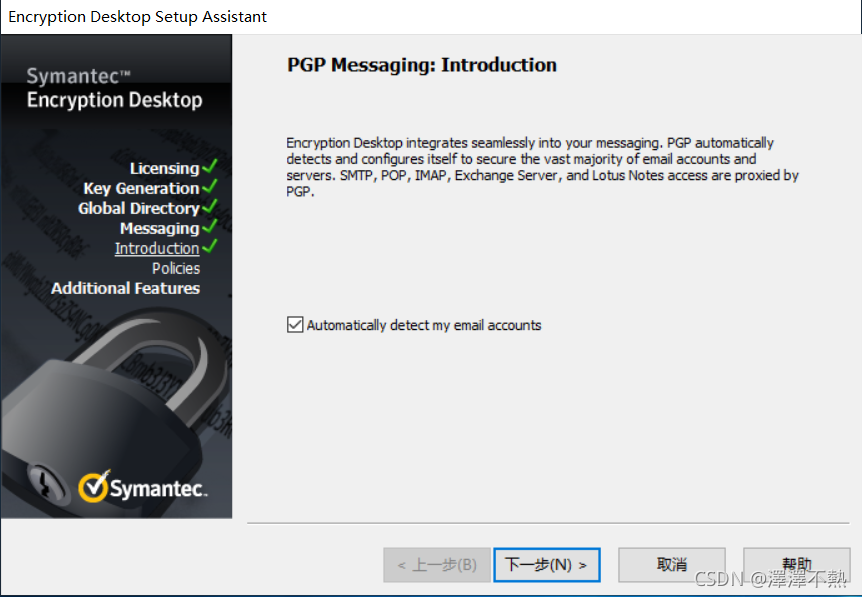This screenshot has height=597, width=862.
Task: Select the Policies step in the sidebar
Action: pyautogui.click(x=176, y=268)
